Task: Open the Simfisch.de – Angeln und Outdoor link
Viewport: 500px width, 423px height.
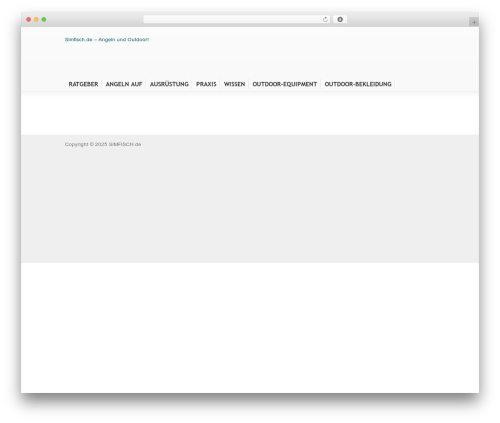Action: [107, 40]
